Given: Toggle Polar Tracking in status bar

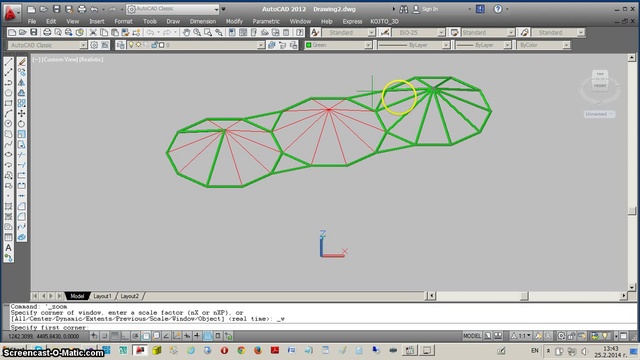Looking at the screenshot, I should (x=135, y=336).
